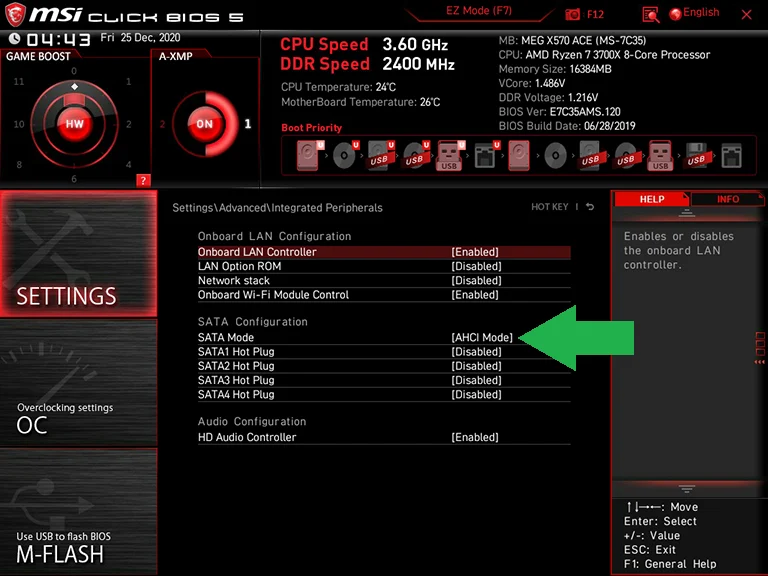Image resolution: width=768 pixels, height=576 pixels.
Task: Select the UEFI USB CD/DVD boot icon
Action: [x=416, y=155]
